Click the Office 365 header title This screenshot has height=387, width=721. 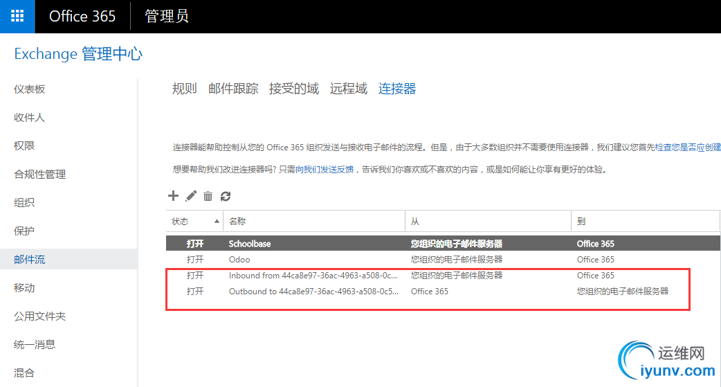(82, 17)
